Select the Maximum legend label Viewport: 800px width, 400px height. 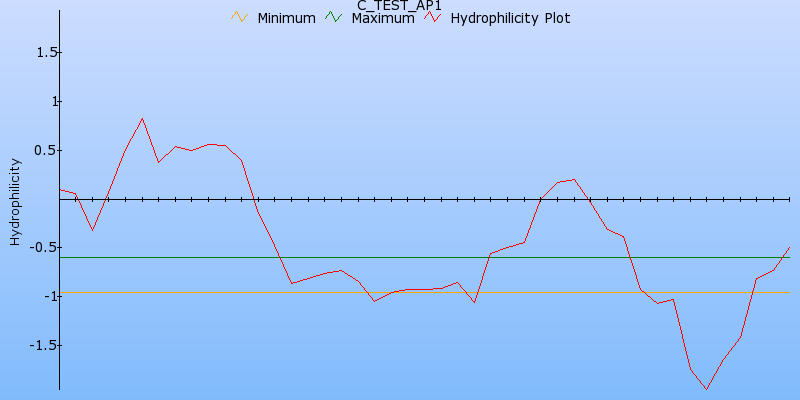pyautogui.click(x=382, y=18)
